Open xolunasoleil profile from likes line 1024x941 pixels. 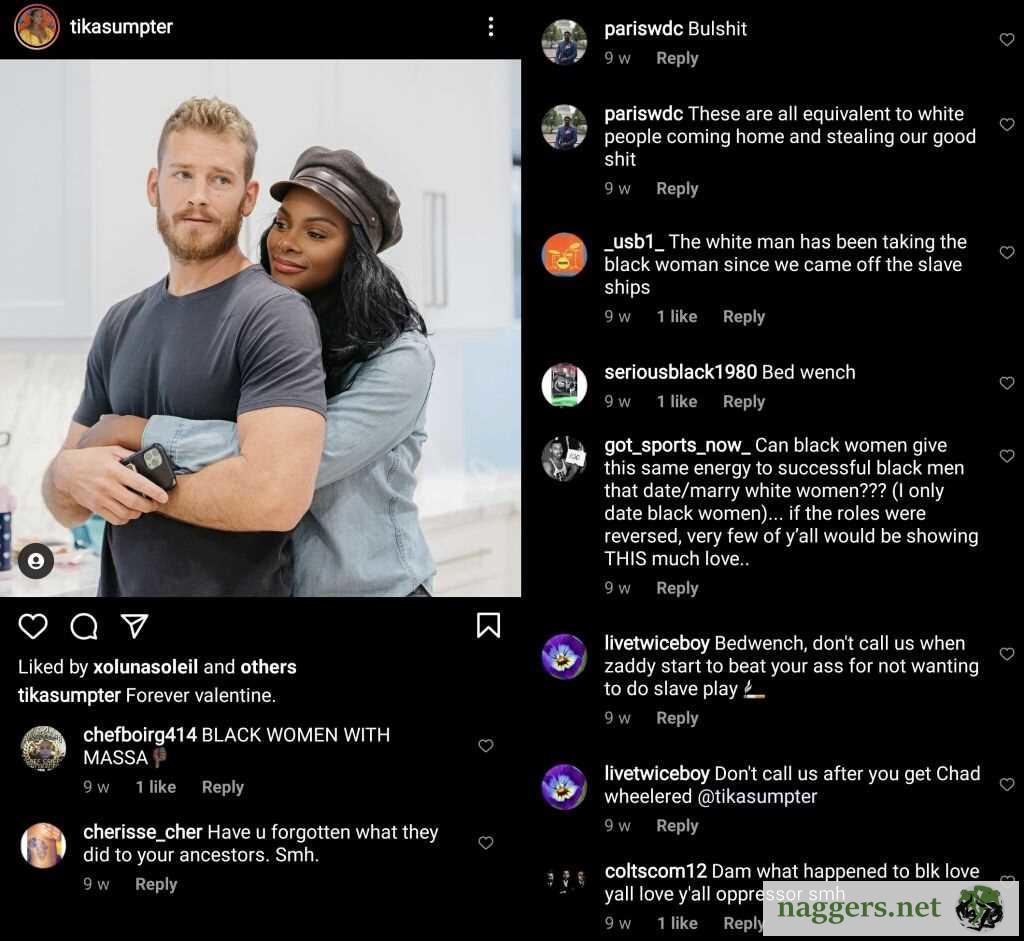click(x=146, y=667)
